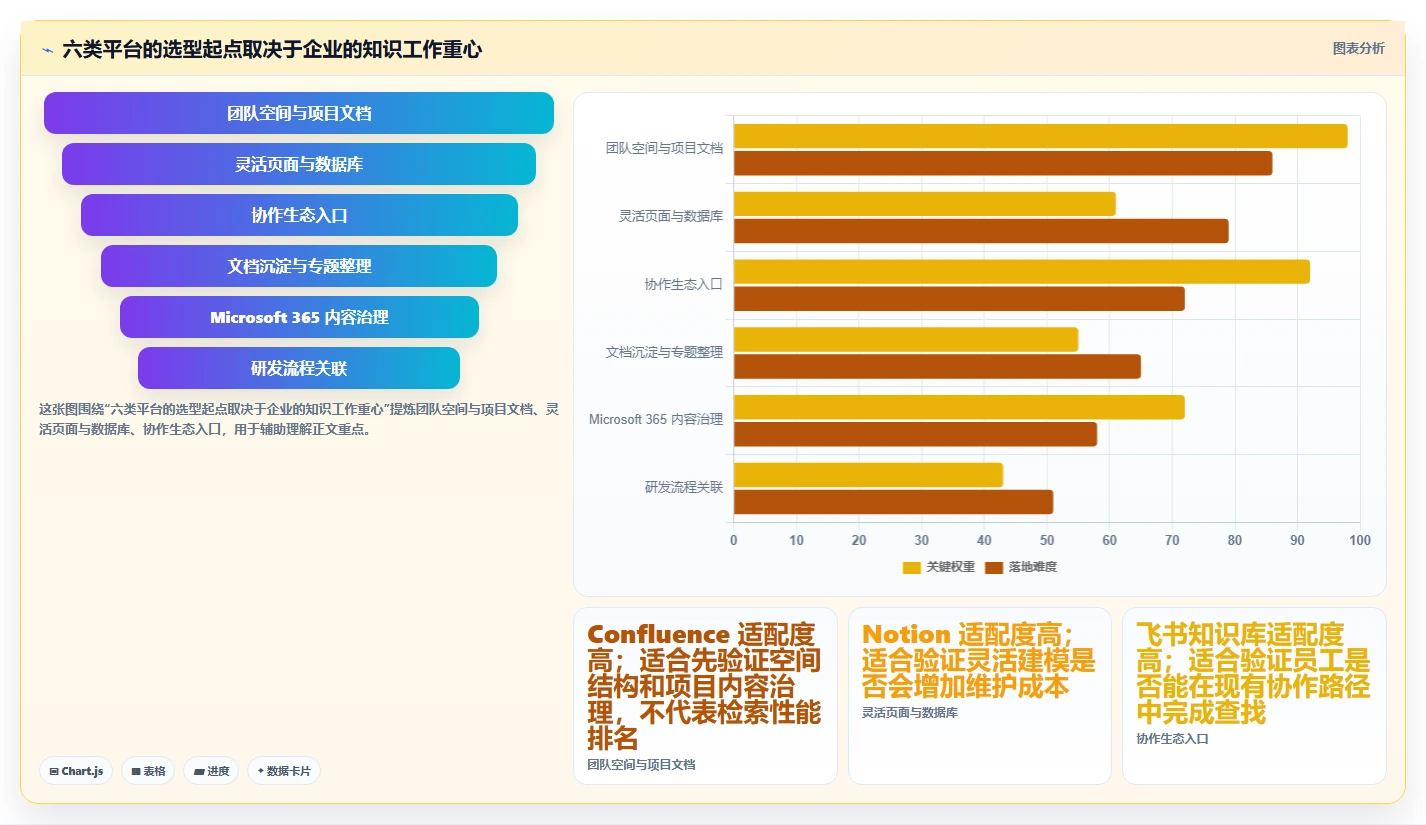Click the 六类平台的选型起点 page title
The width and height of the screenshot is (1426, 825).
click(272, 49)
